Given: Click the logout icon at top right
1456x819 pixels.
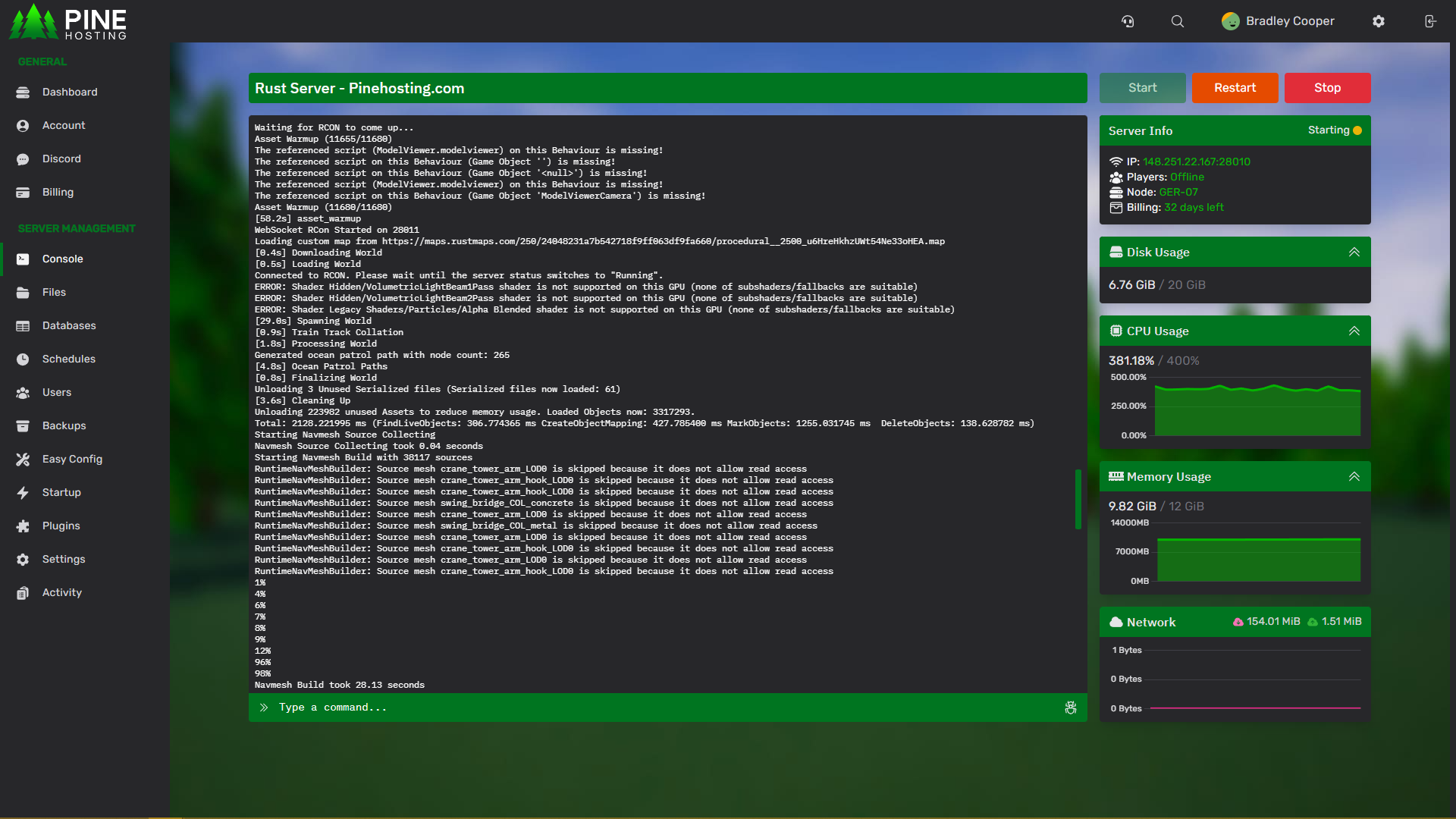Looking at the screenshot, I should (1429, 21).
